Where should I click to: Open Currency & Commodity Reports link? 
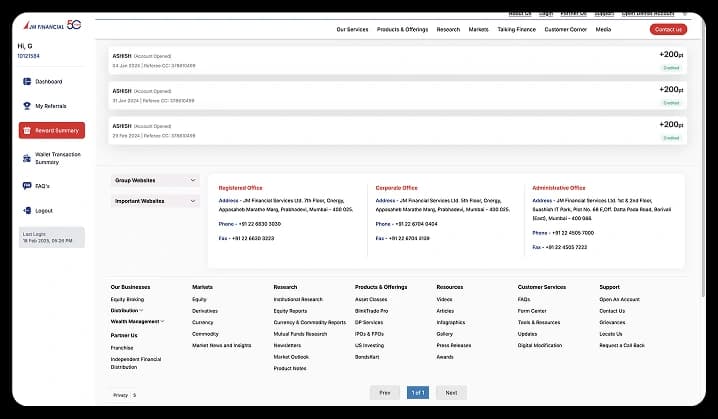(x=310, y=322)
